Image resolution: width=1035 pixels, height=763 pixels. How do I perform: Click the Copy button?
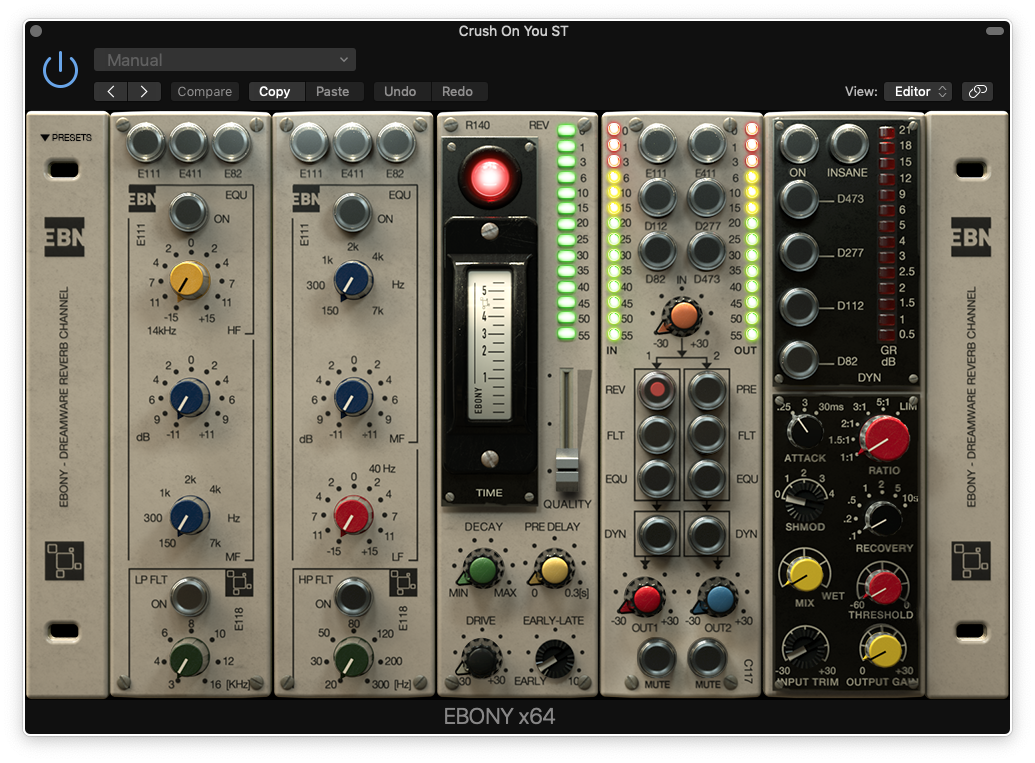[274, 92]
